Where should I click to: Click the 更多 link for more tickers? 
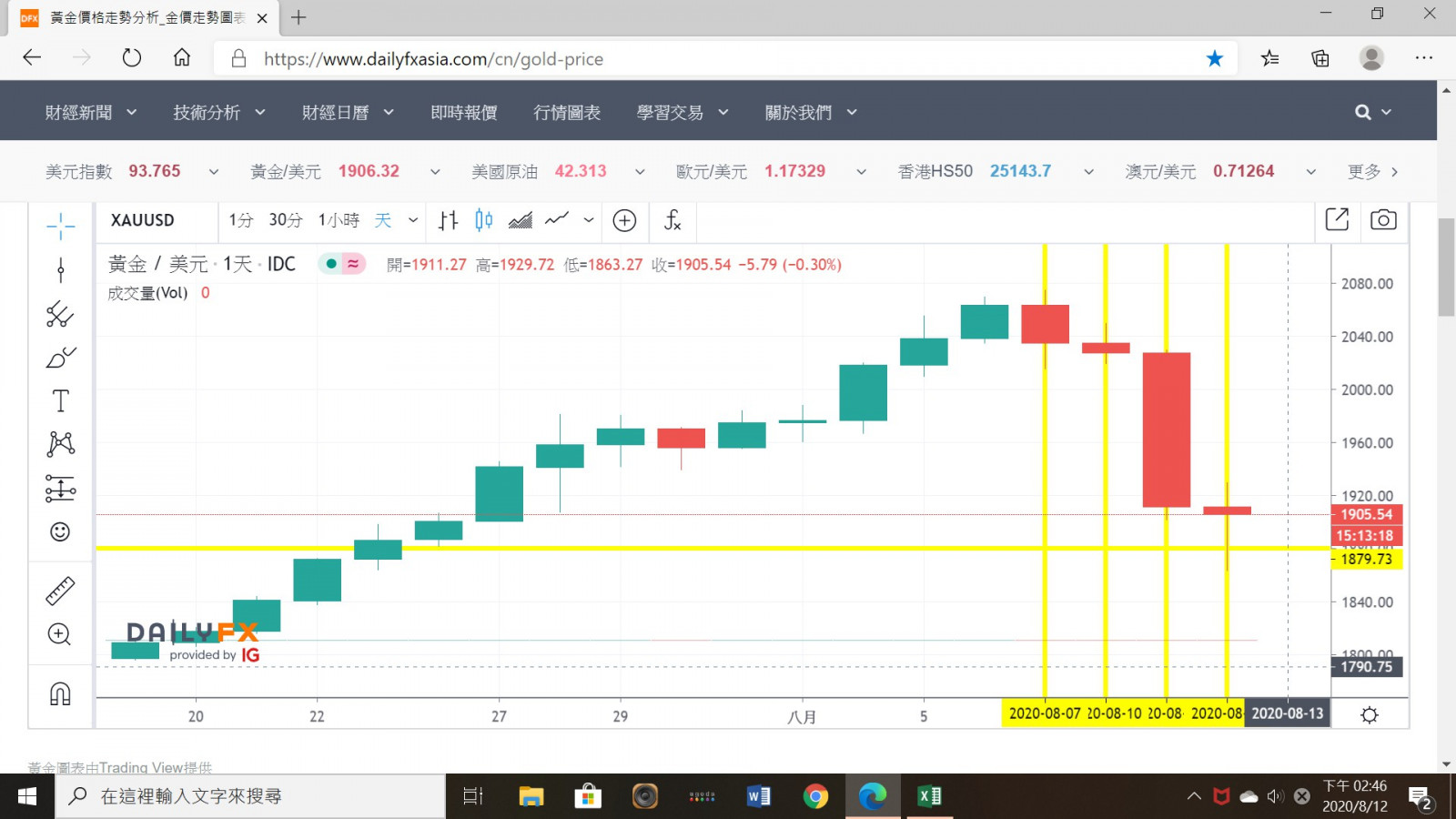(1373, 171)
